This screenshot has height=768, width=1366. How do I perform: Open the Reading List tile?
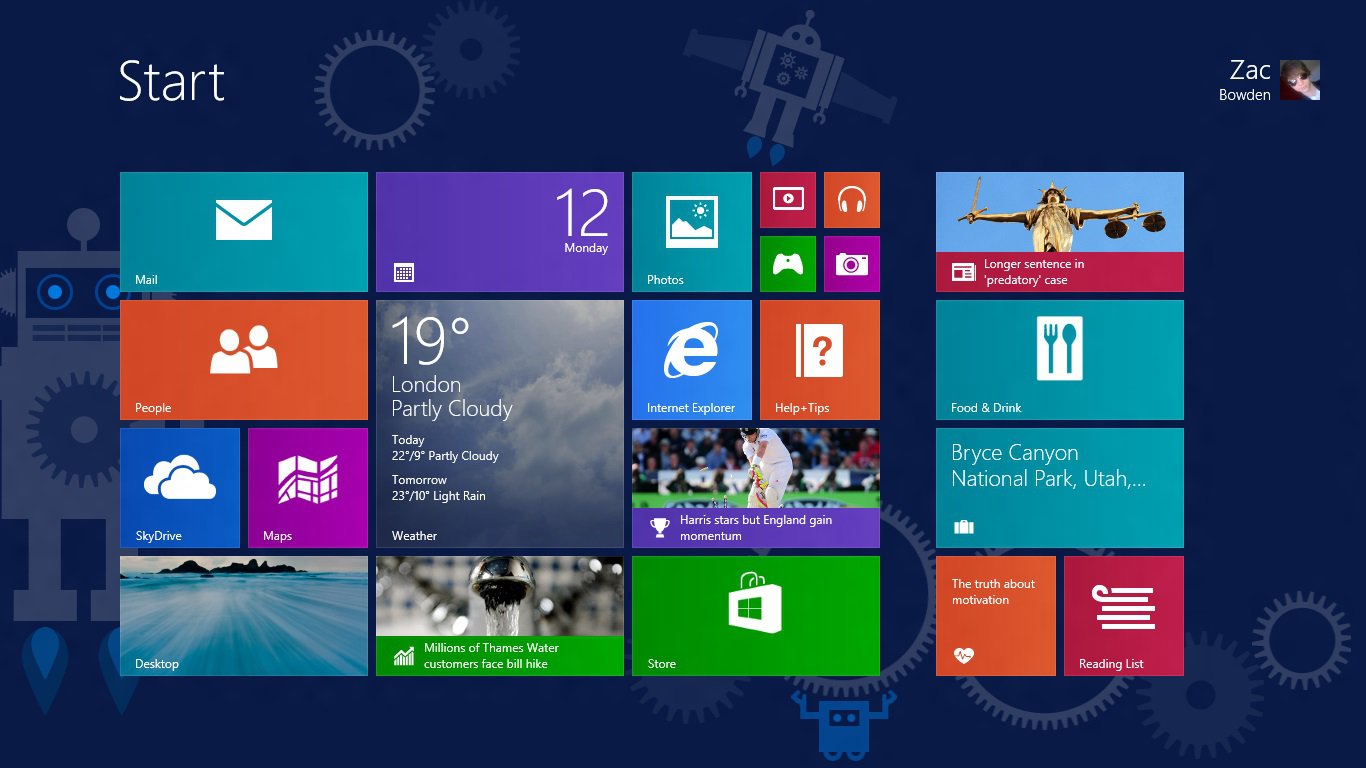[1124, 616]
